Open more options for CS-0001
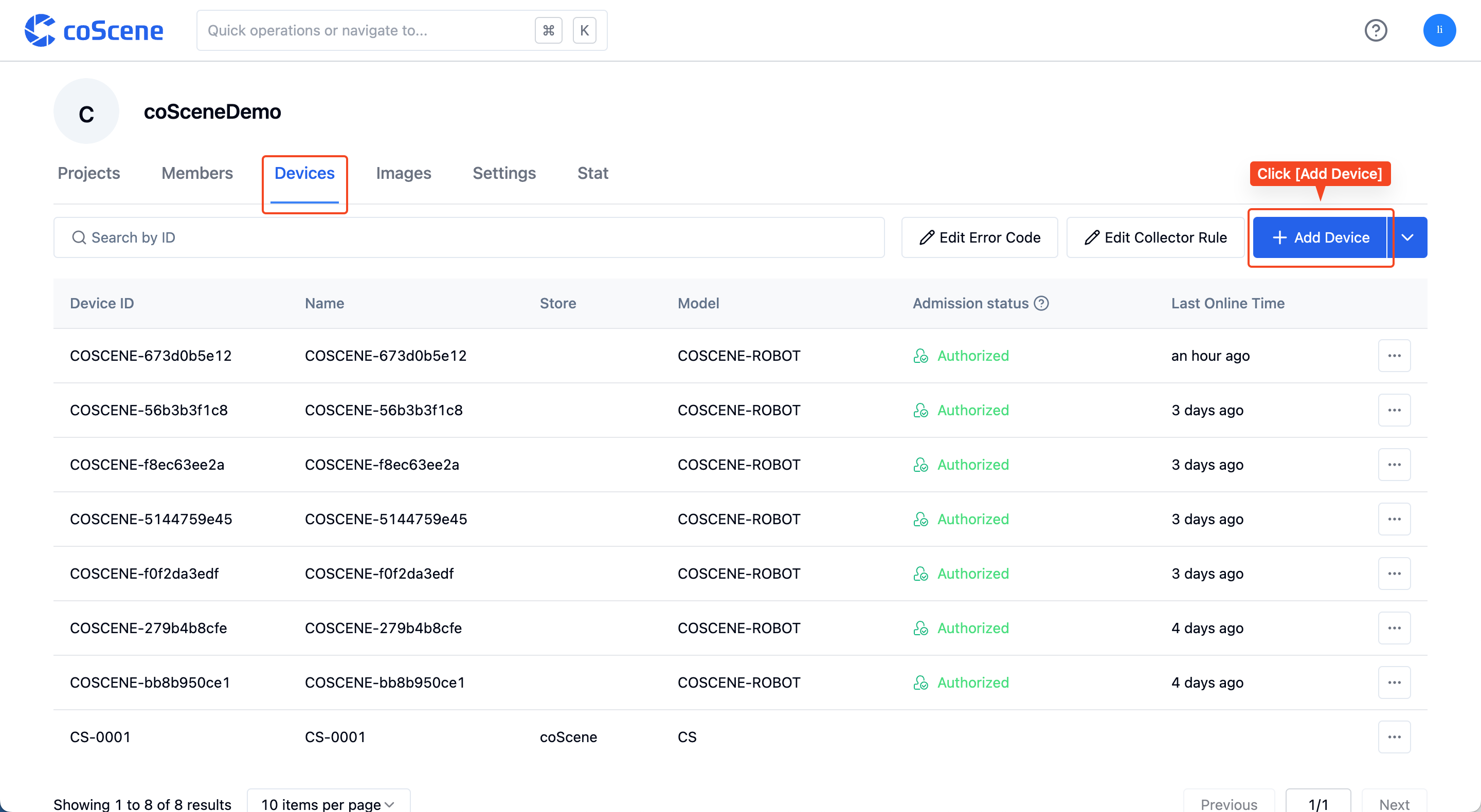 (1394, 737)
